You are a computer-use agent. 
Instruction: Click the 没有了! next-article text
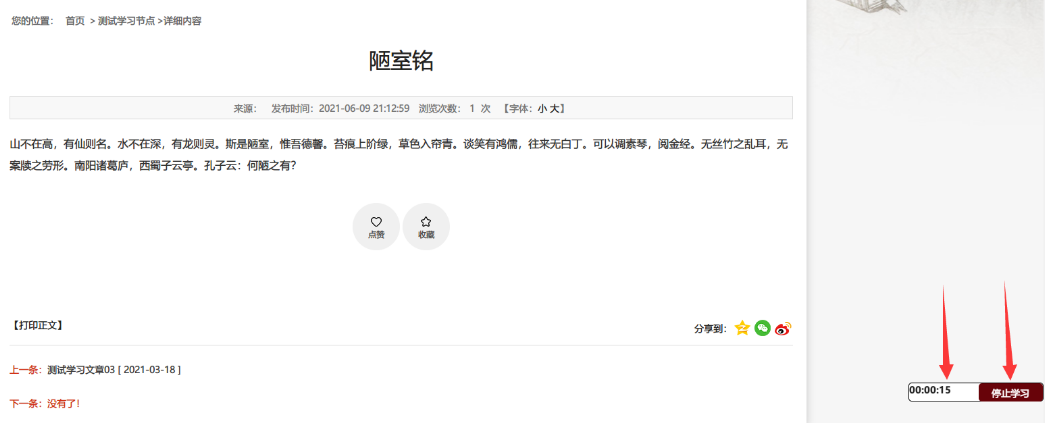tap(63, 404)
